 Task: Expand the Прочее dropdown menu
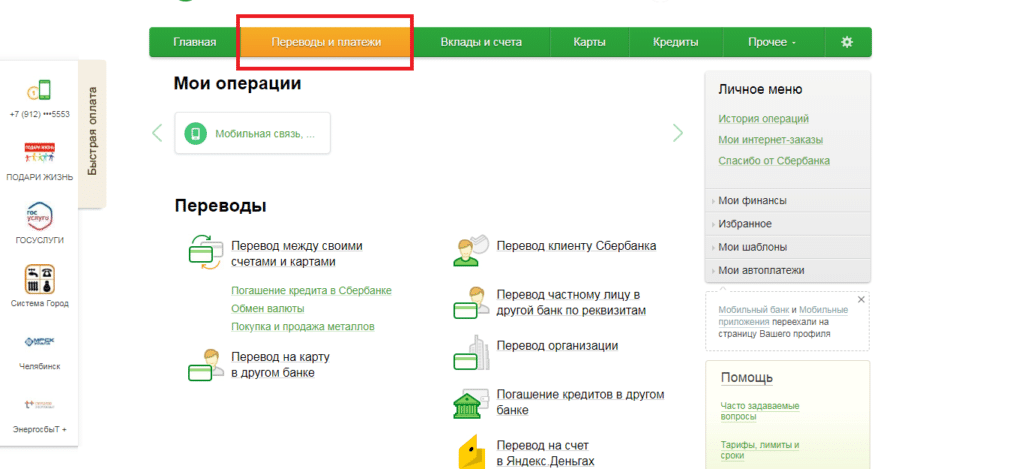point(772,42)
